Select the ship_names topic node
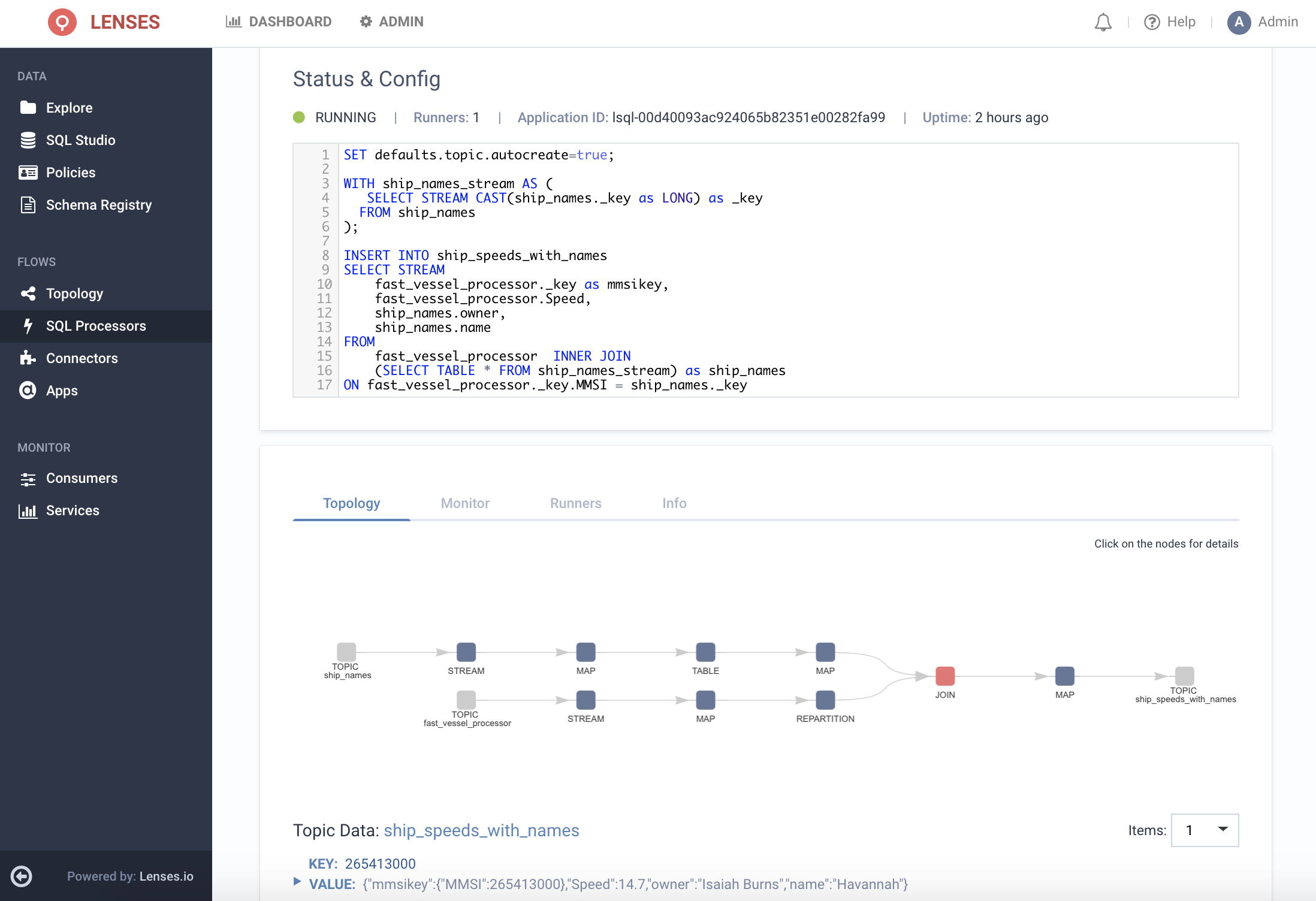1316x901 pixels. tap(346, 652)
